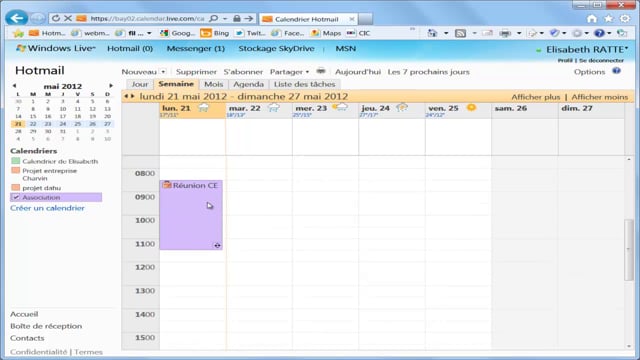Click the calendar vertical scrollbar thumb
Screen dimensions: 640x360
click(629, 250)
